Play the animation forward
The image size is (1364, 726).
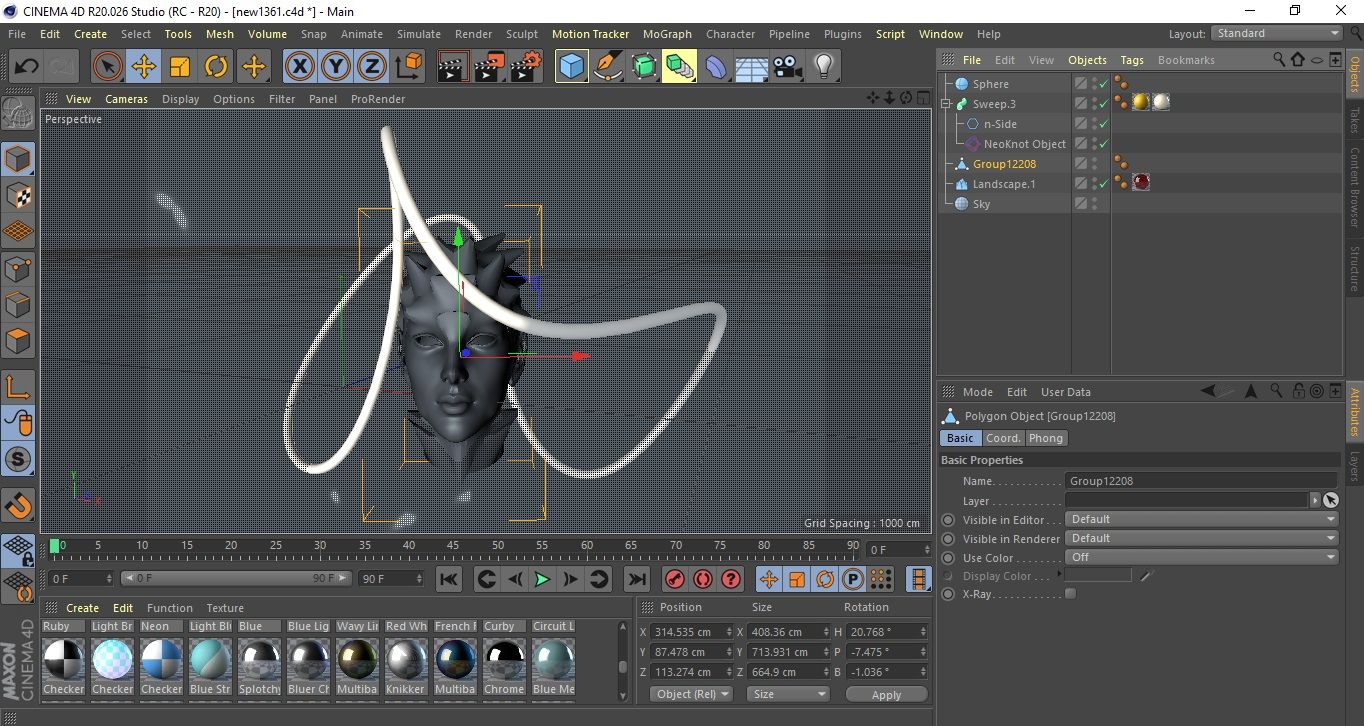pos(542,579)
